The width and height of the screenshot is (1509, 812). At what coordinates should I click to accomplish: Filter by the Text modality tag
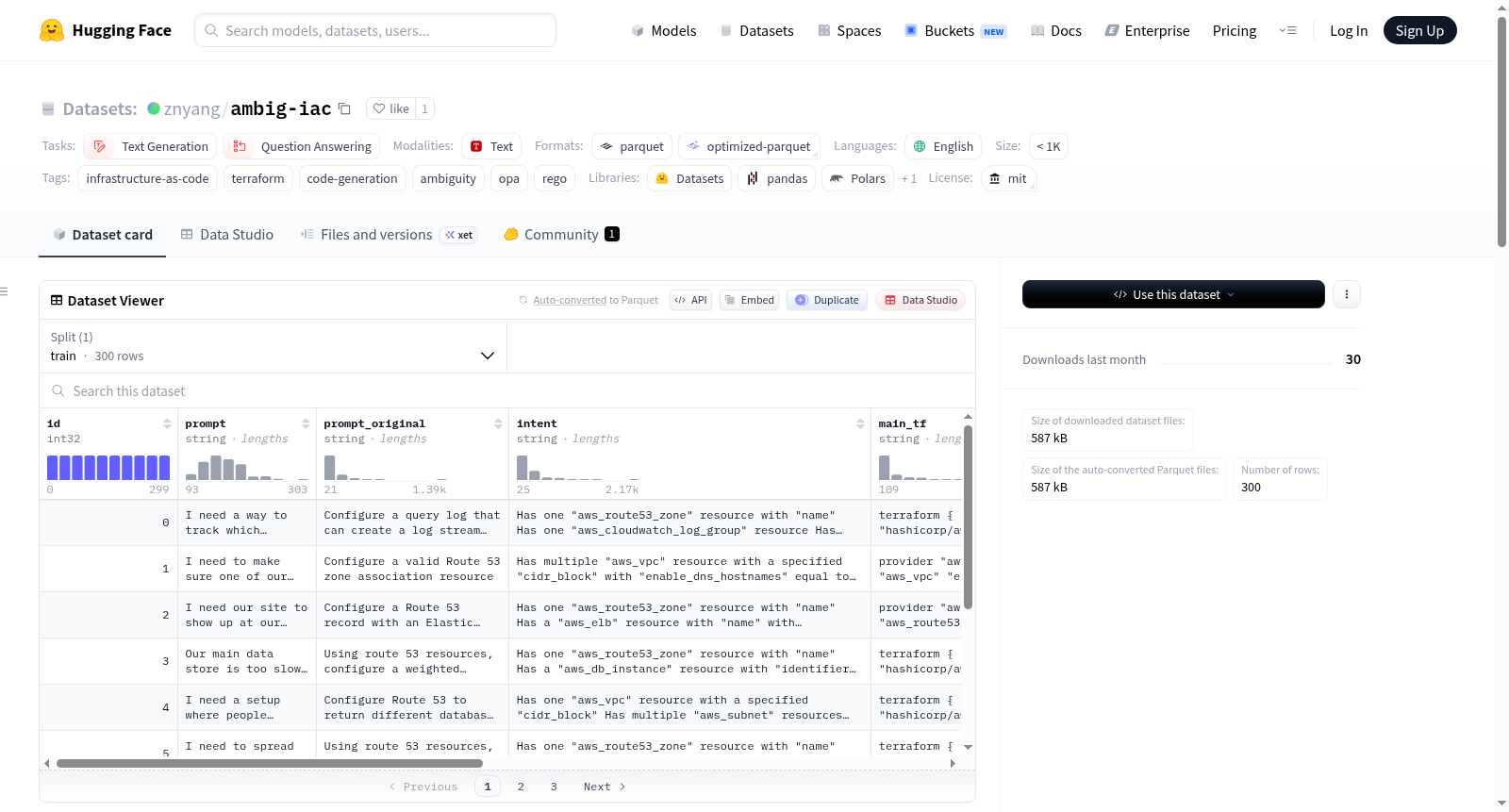(491, 146)
